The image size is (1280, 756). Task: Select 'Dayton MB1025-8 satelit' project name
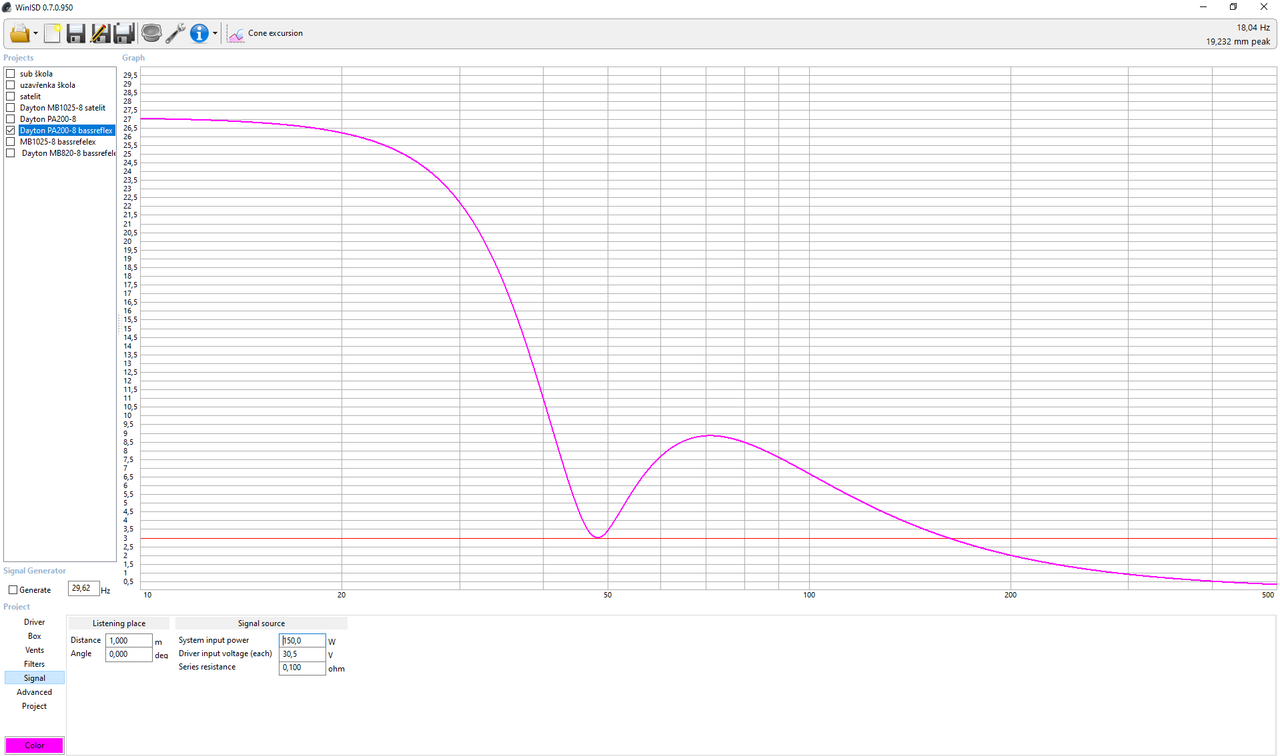[x=62, y=108]
